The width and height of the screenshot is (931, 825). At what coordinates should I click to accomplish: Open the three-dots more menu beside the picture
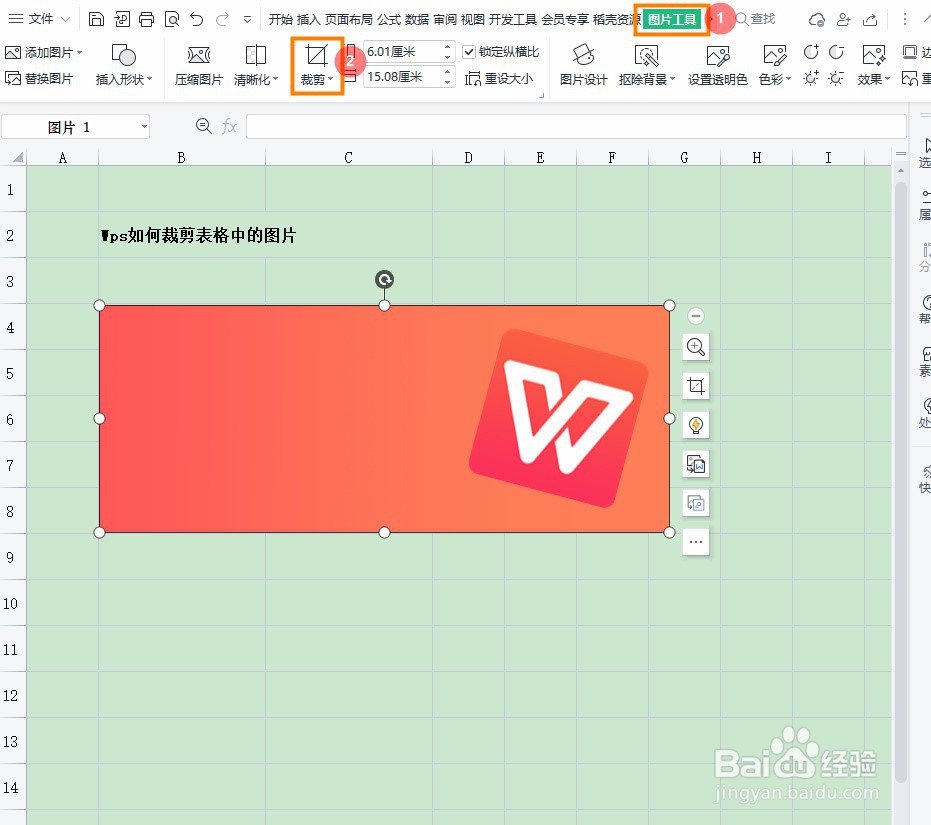(696, 542)
